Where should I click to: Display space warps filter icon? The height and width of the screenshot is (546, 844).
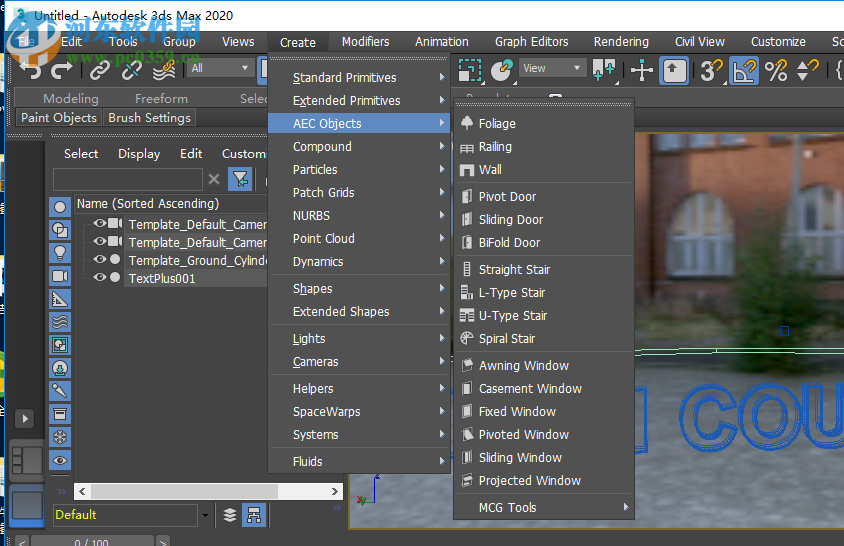tap(60, 322)
